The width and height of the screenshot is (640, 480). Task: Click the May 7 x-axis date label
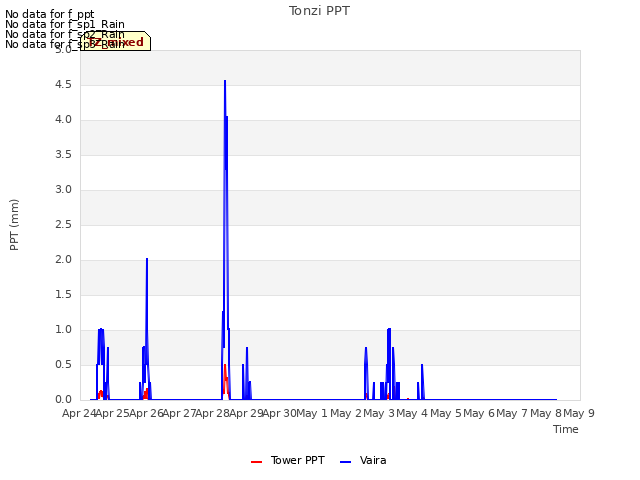[513, 413]
